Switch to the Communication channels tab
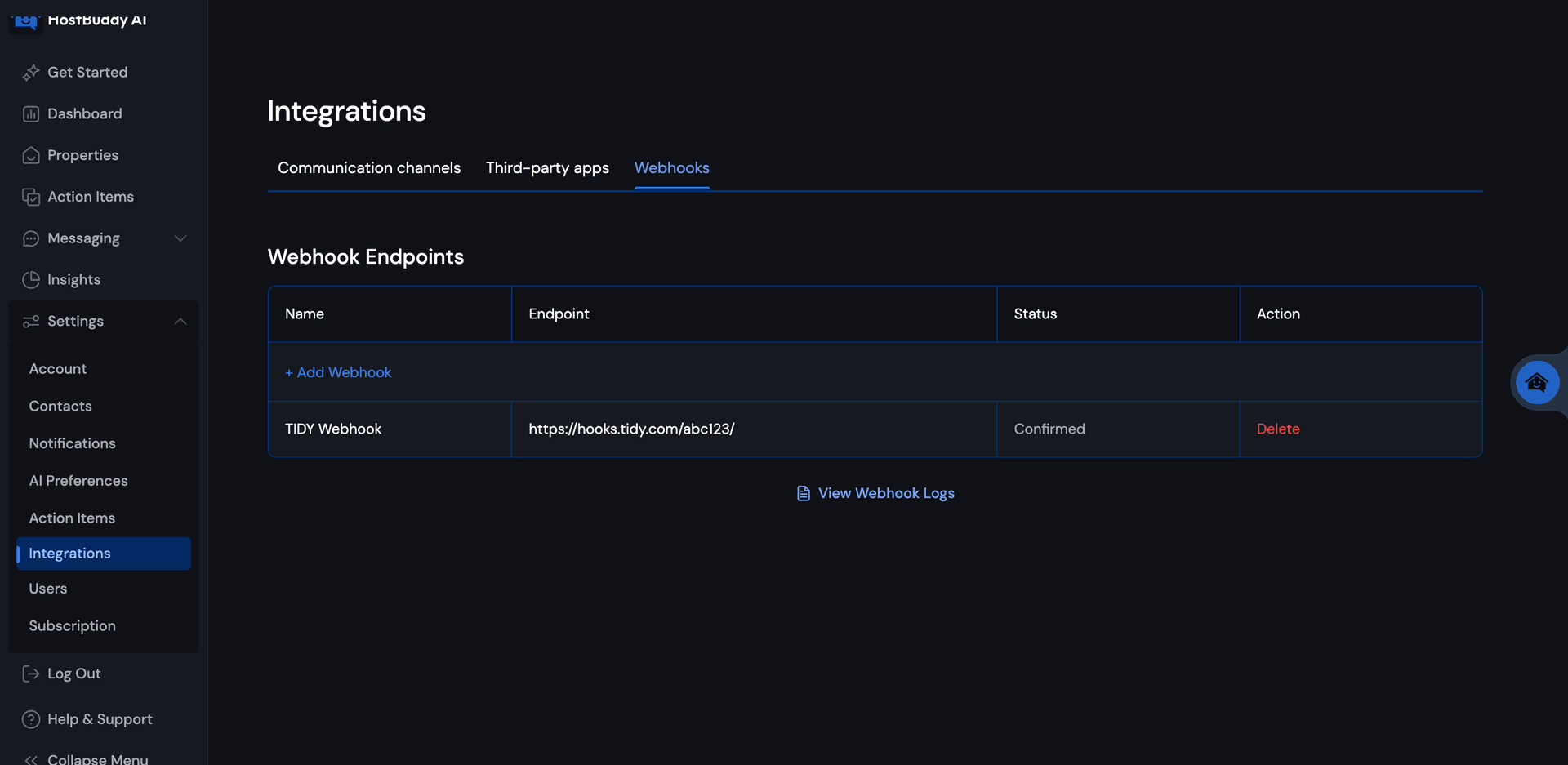Screen dimensions: 1568x765 coord(369,168)
